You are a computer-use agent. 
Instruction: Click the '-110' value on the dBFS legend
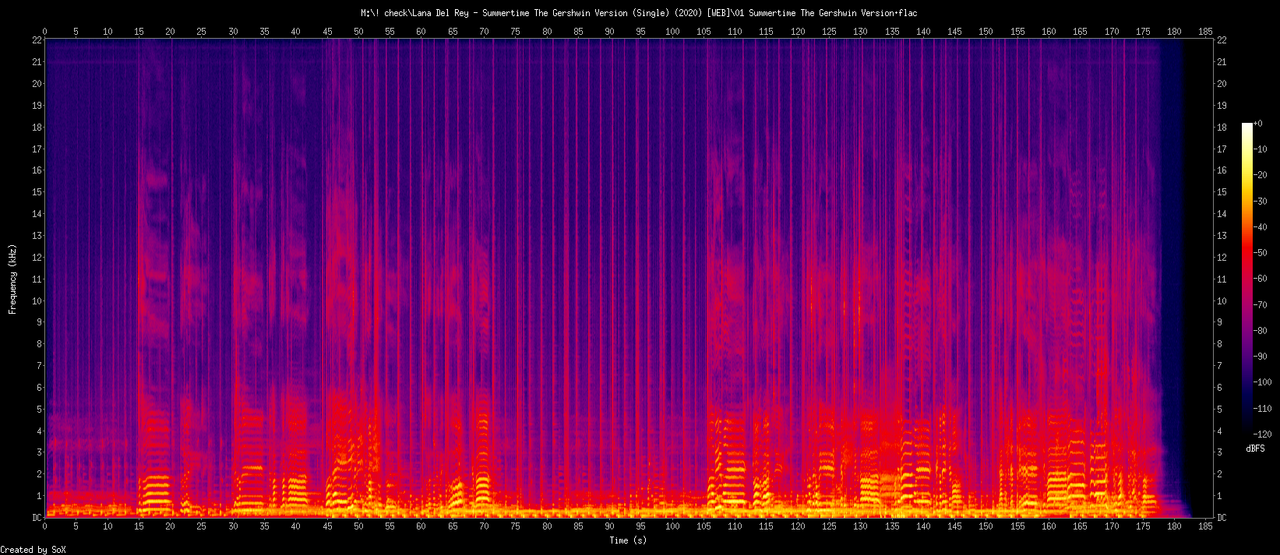1265,409
